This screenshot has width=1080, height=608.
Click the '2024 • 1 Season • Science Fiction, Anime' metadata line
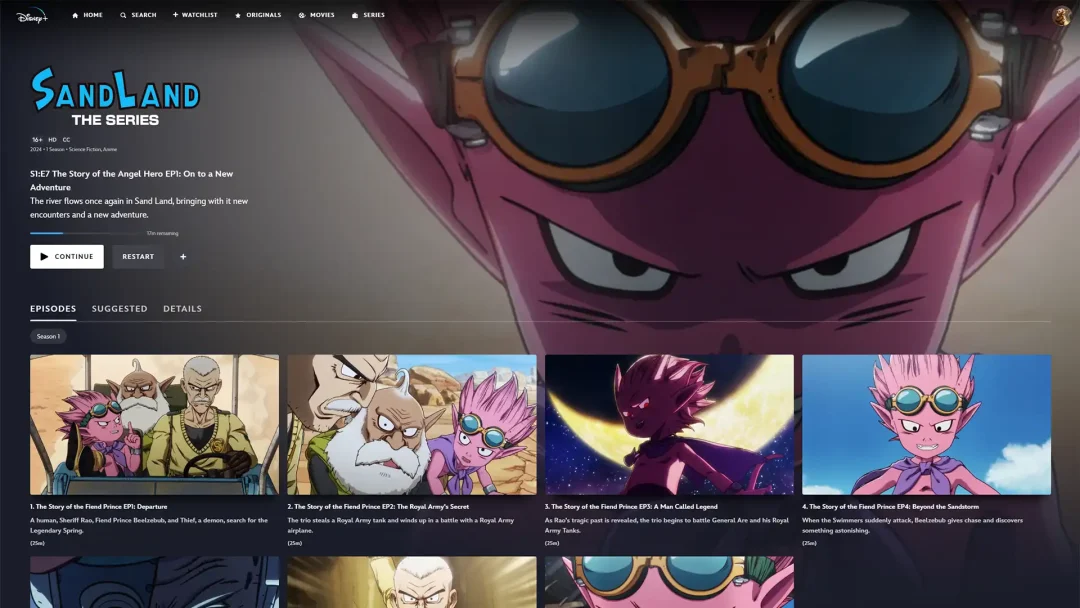click(x=74, y=149)
